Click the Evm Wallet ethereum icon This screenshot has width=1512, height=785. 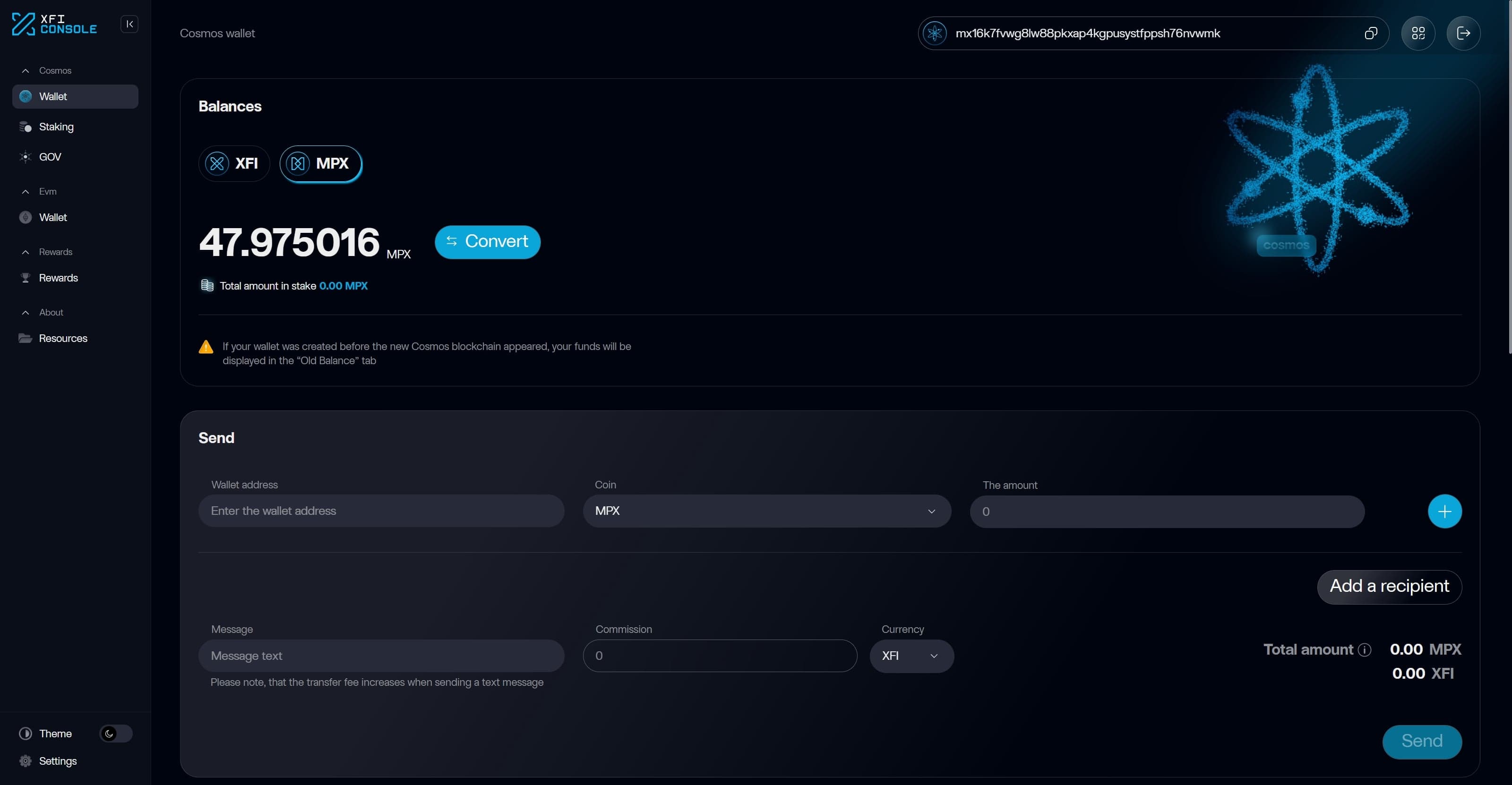25,218
